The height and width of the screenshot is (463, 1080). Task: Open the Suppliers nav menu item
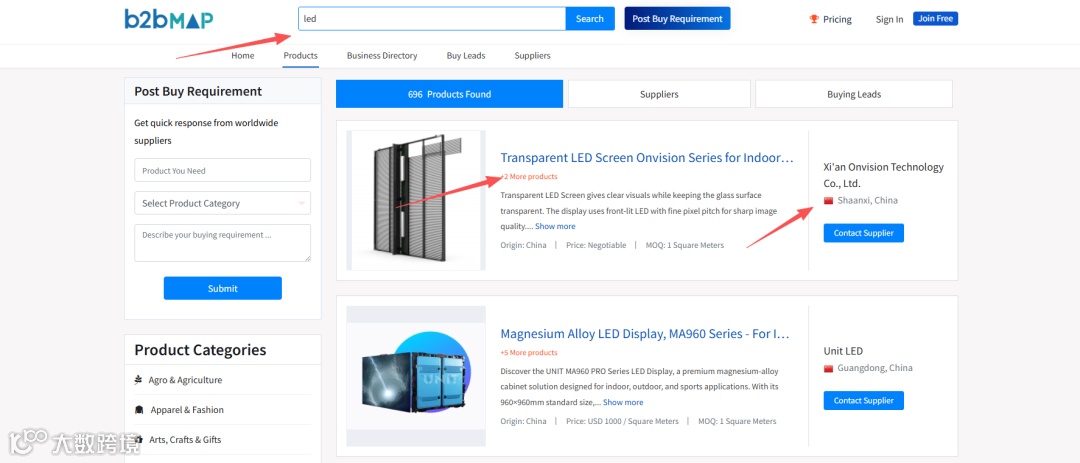tap(532, 56)
